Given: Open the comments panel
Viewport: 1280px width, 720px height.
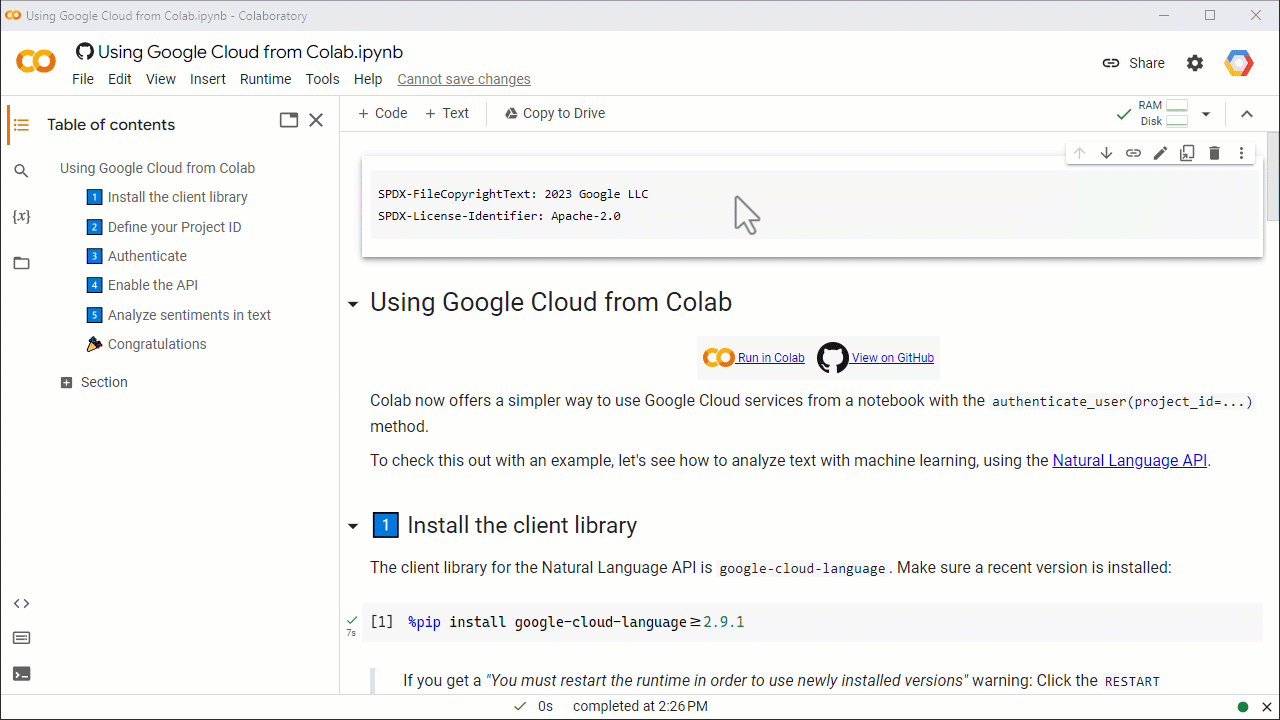Looking at the screenshot, I should pos(21,637).
